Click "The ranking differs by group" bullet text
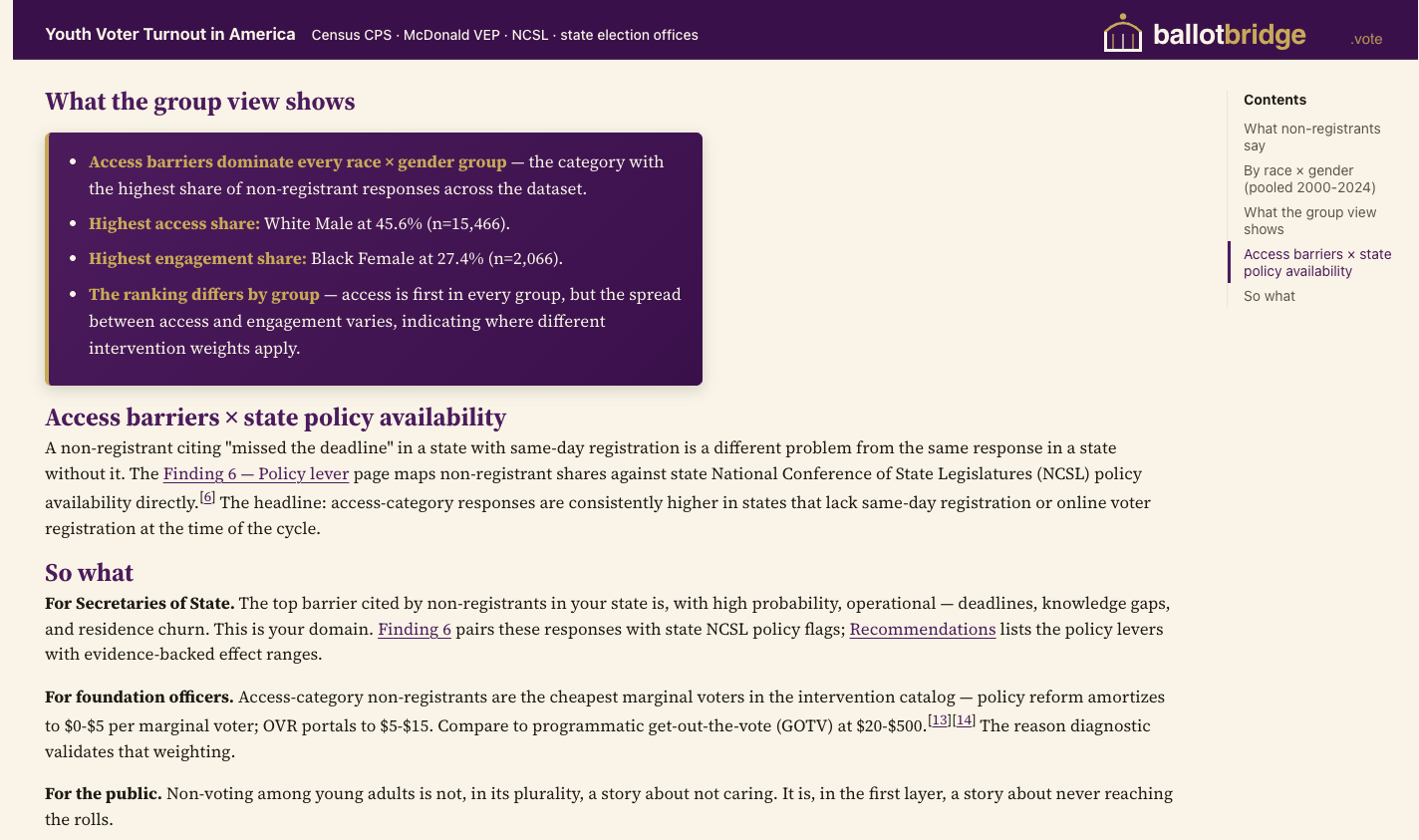This screenshot has width=1419, height=840. 204,294
